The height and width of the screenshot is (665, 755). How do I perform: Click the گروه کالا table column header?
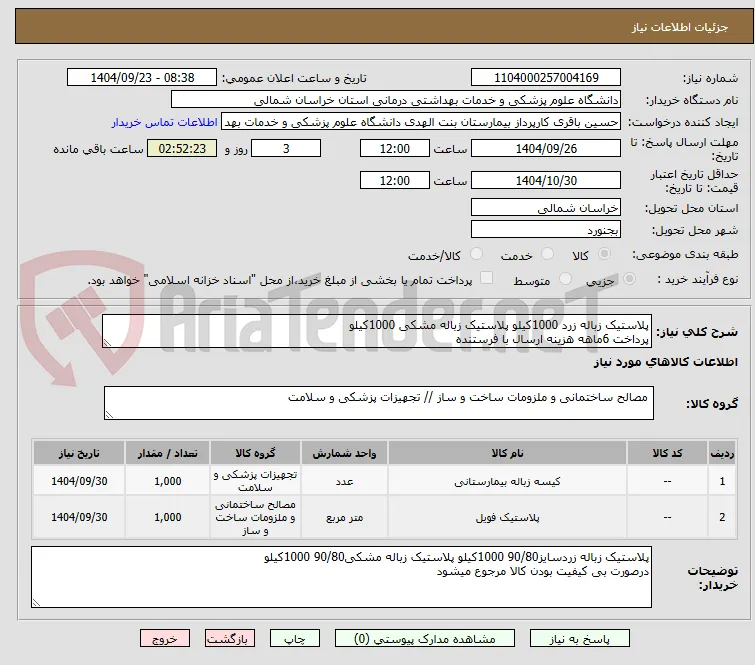(x=255, y=453)
